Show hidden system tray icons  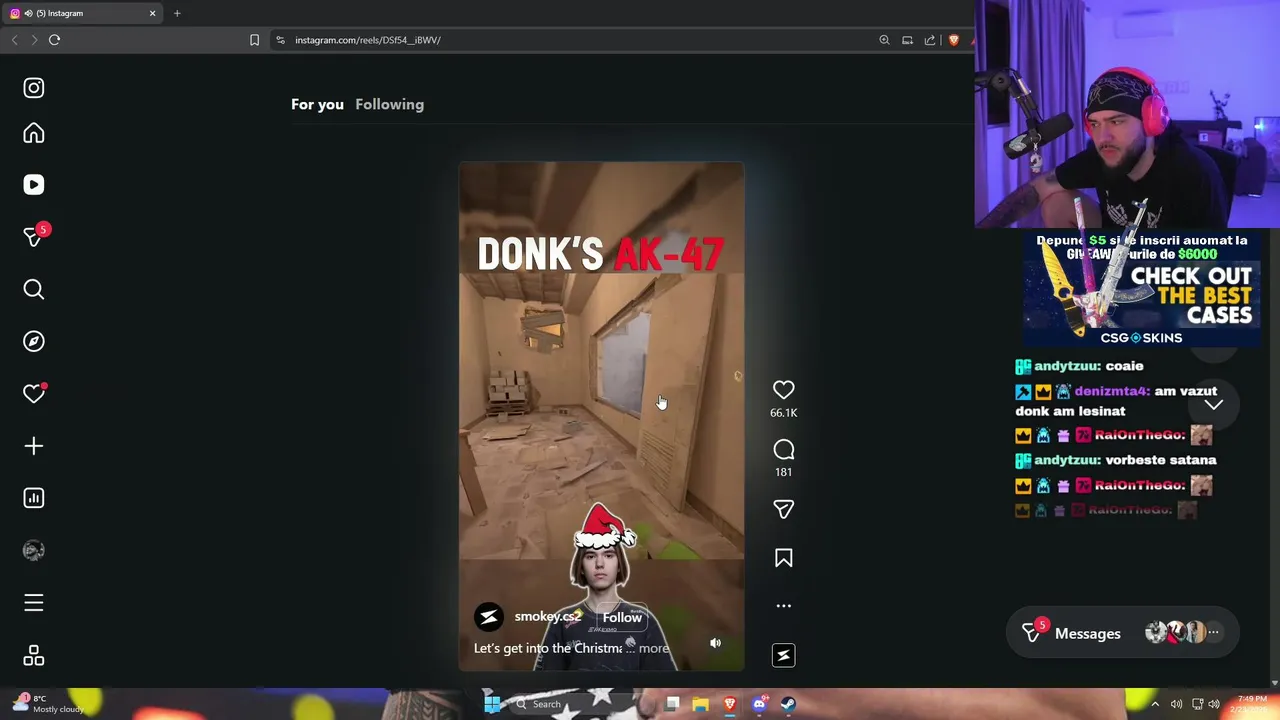[x=1155, y=704]
